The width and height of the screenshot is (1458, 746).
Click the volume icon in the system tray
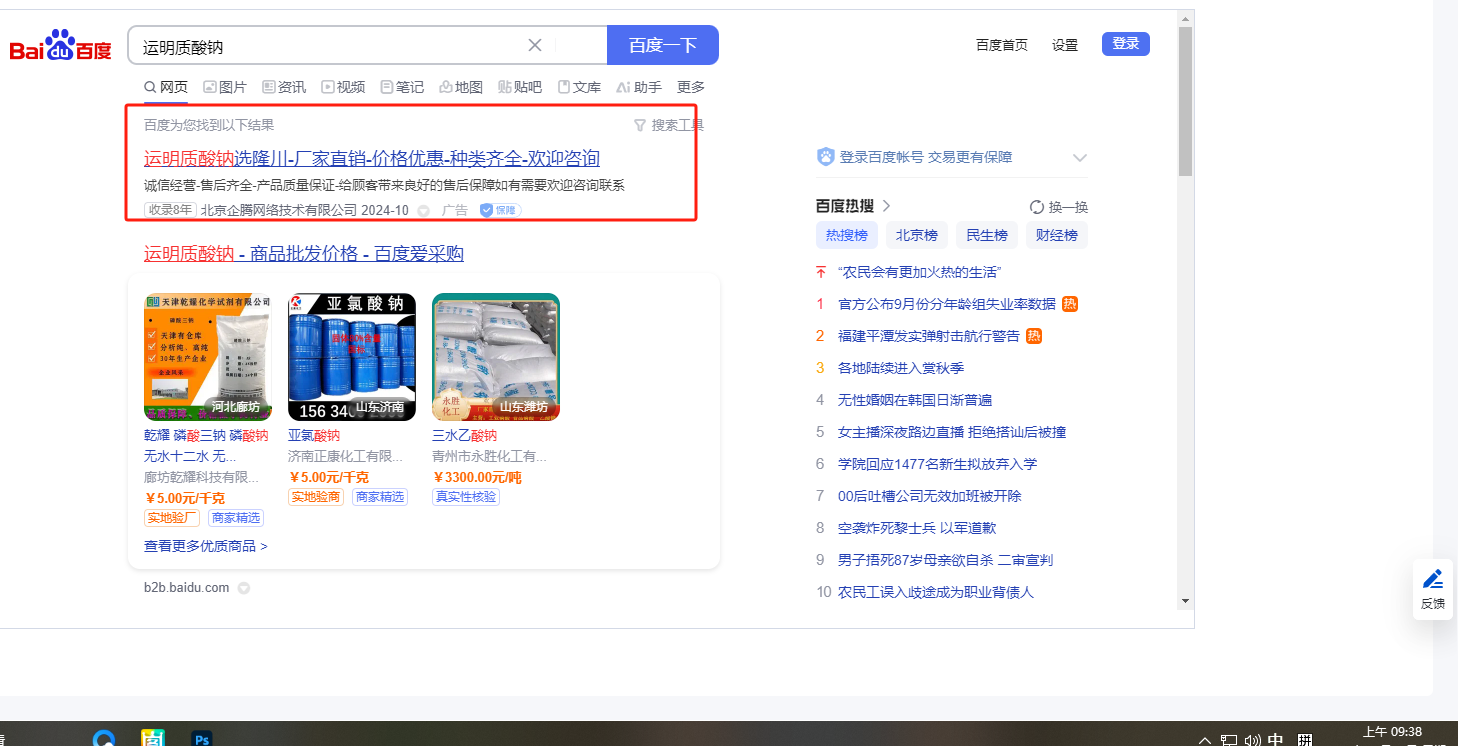coord(1252,741)
